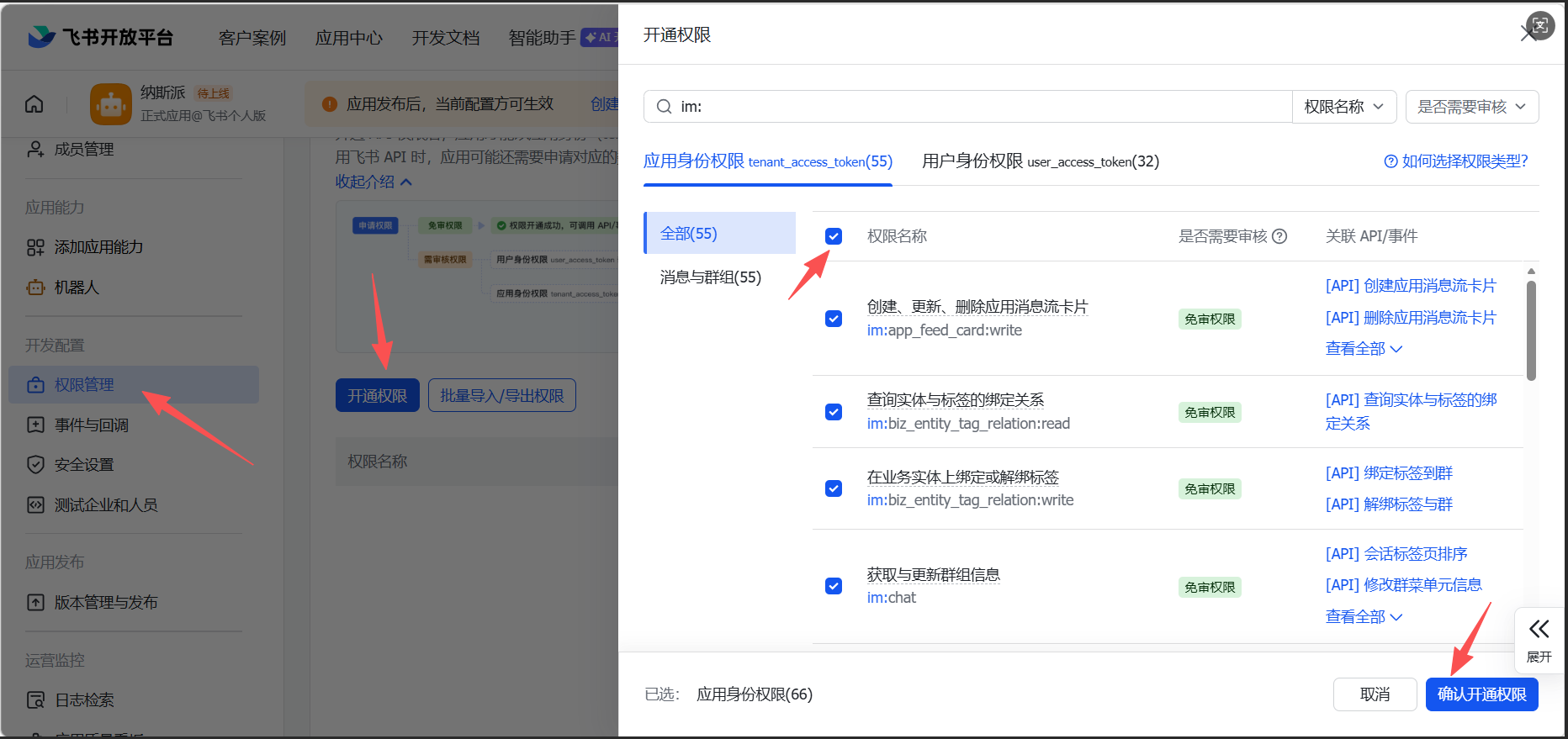
Task: Click the home icon in sidebar header
Action: 34,104
